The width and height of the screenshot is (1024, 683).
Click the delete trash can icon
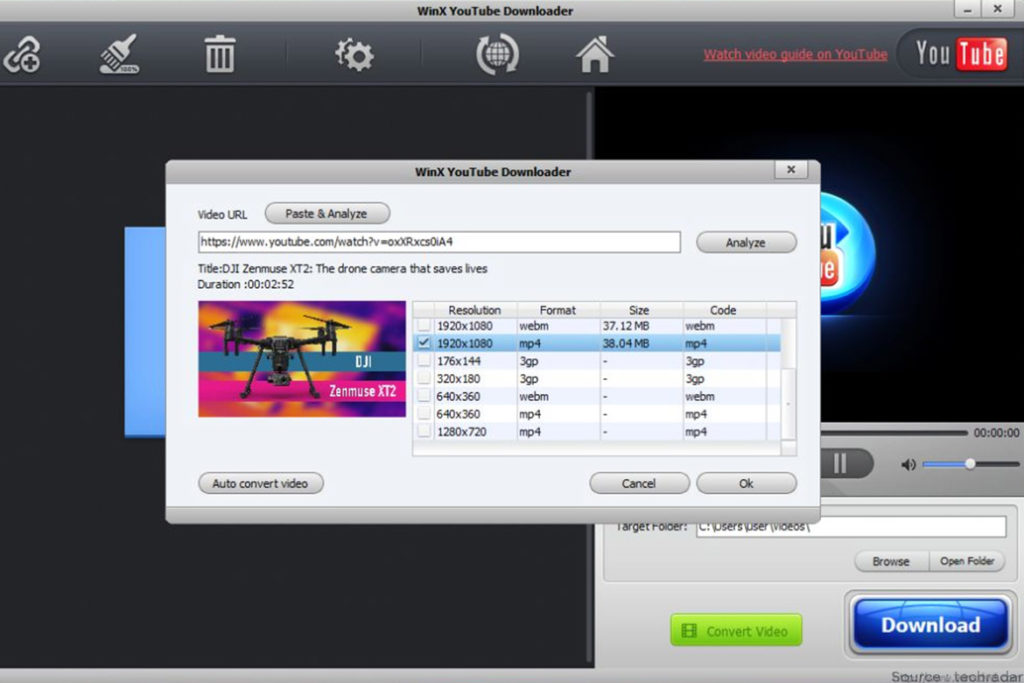click(219, 54)
